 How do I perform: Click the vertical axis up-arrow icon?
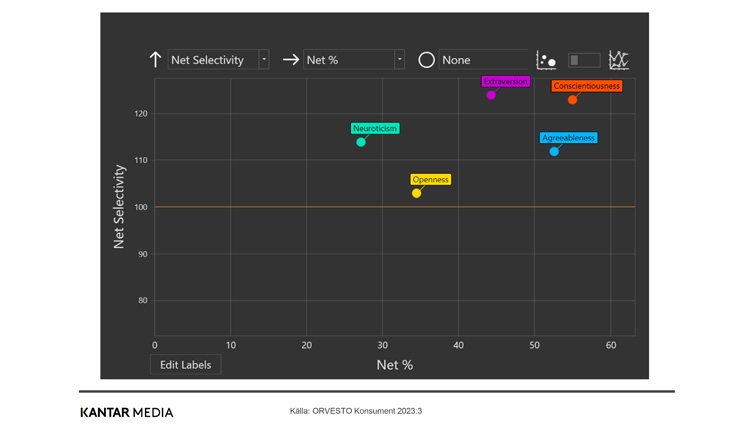155,60
